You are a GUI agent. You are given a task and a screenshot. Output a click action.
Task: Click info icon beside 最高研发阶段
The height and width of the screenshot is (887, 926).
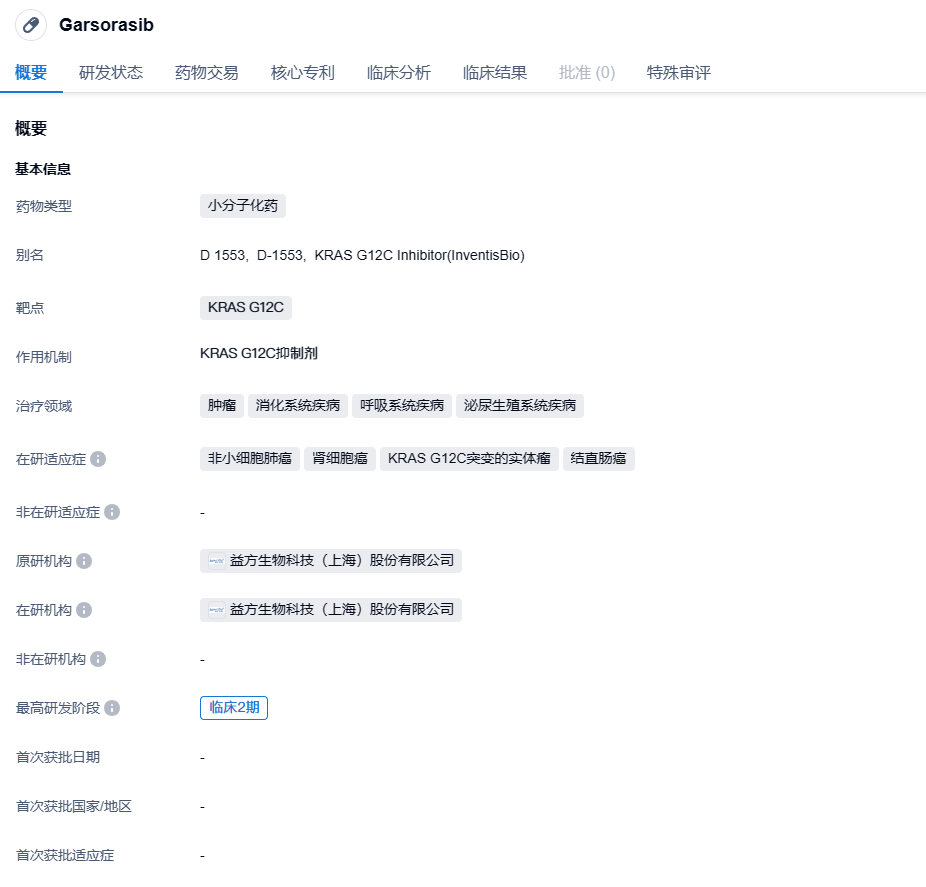pos(112,708)
